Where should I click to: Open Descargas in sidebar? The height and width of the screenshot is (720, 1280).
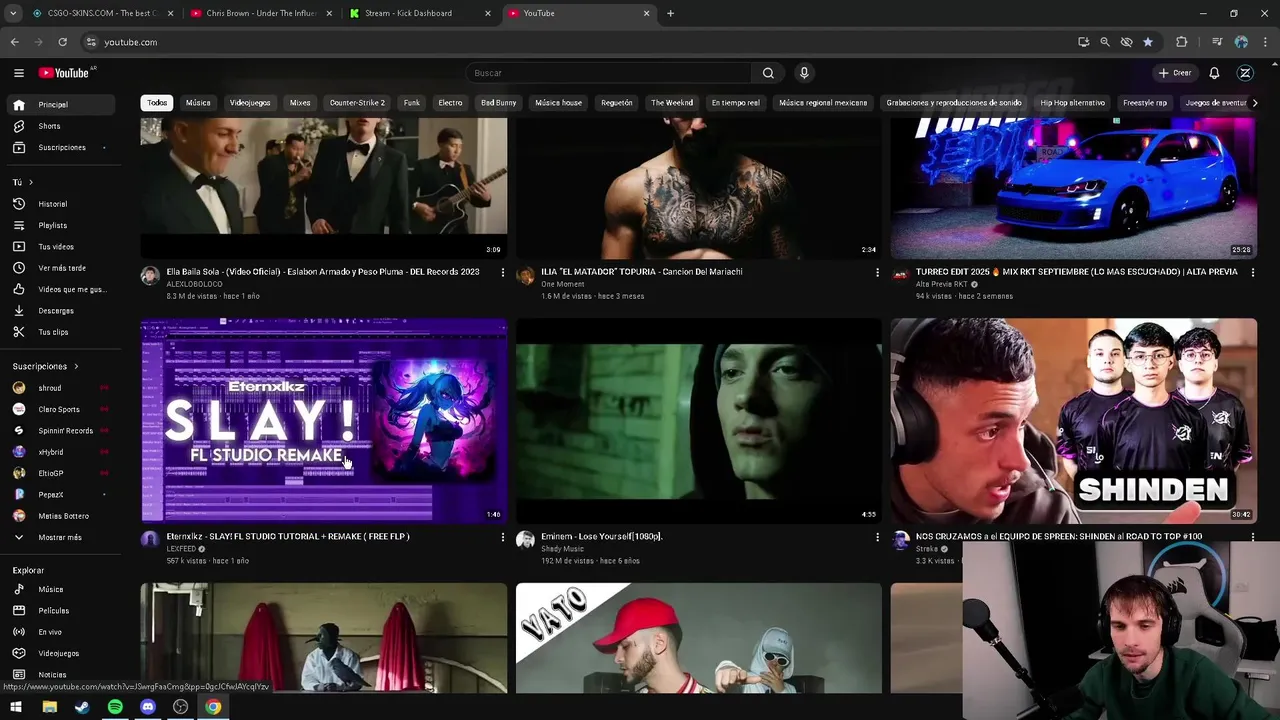[57, 311]
